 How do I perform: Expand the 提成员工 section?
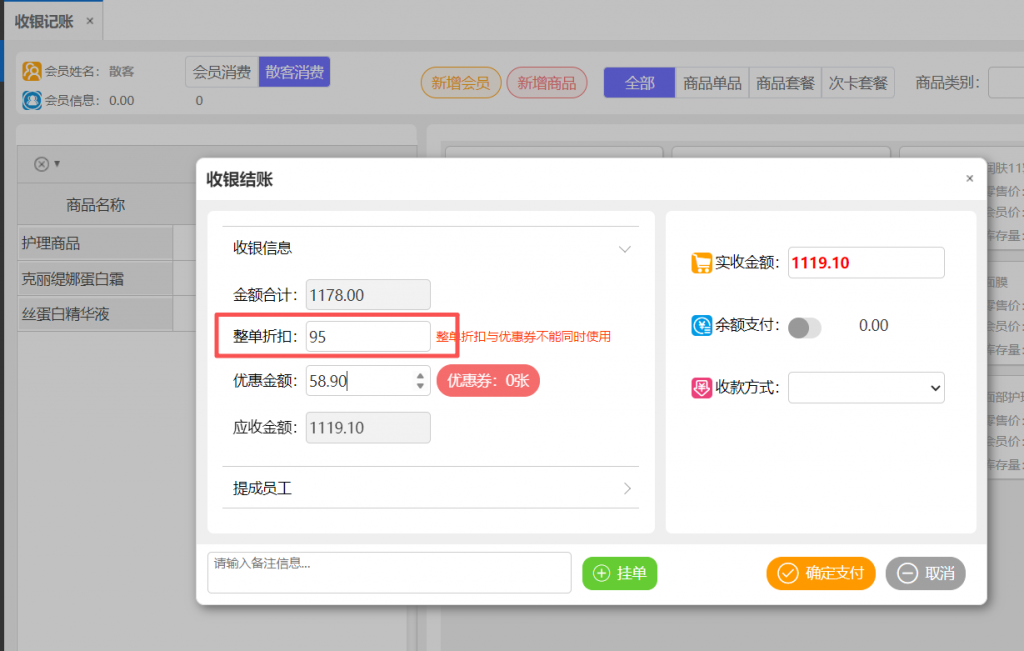point(627,489)
